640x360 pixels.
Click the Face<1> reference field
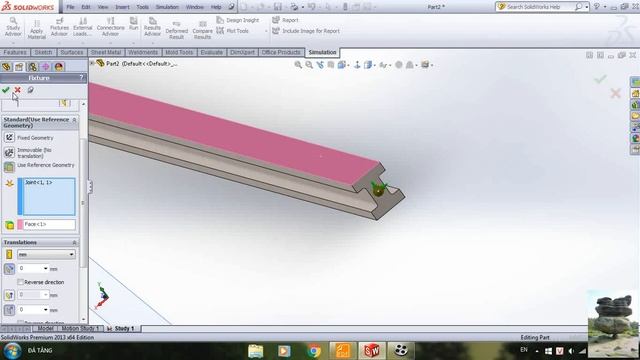coord(49,224)
